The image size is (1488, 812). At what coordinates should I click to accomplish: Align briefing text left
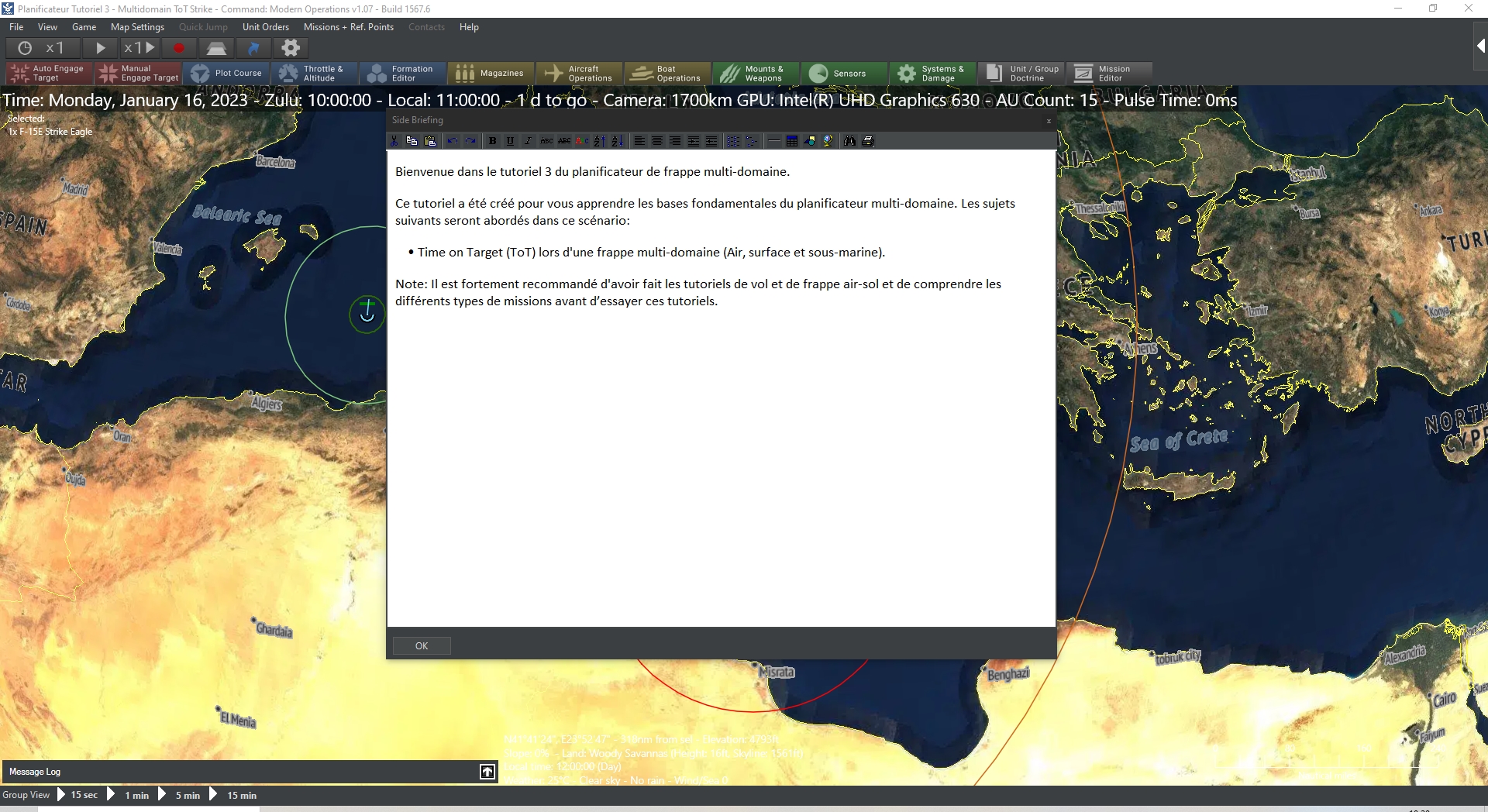(639, 141)
